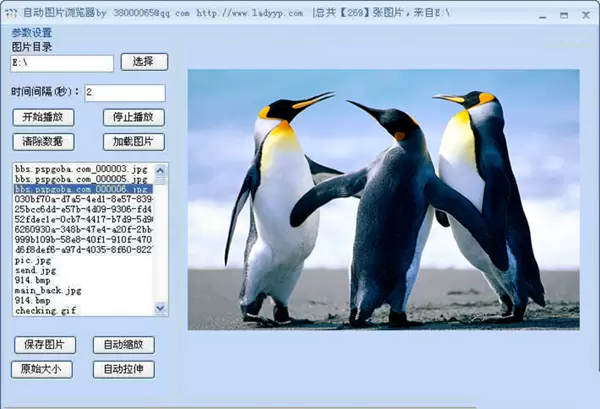Click the 清除数据 clear data button
This screenshot has width=600, height=409.
43,142
